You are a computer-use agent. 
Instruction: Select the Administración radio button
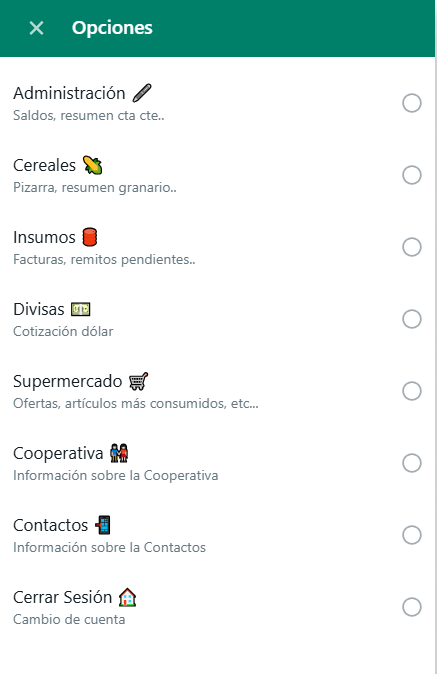(412, 103)
